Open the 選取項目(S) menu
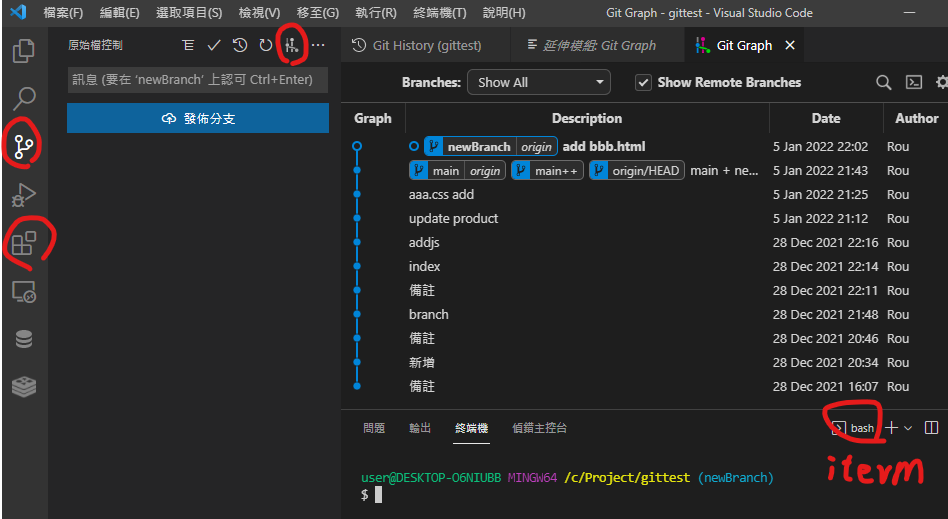Viewport: 948px width, 519px height. tap(189, 13)
